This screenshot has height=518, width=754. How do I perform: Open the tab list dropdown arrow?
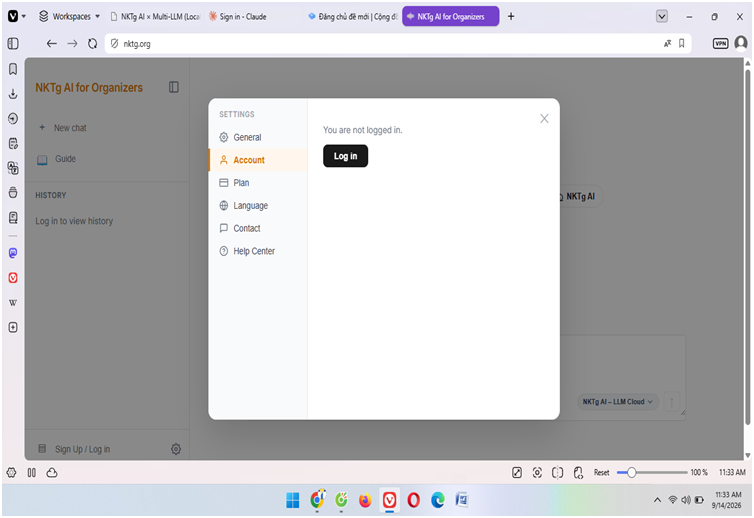(662, 16)
